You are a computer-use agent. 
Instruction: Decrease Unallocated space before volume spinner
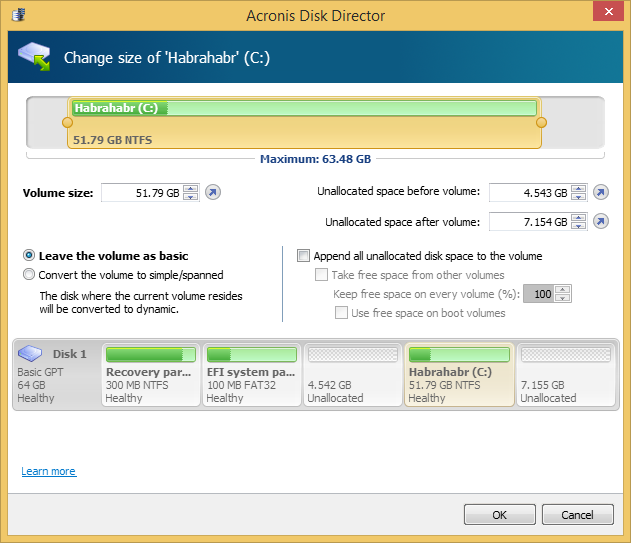[577, 196]
